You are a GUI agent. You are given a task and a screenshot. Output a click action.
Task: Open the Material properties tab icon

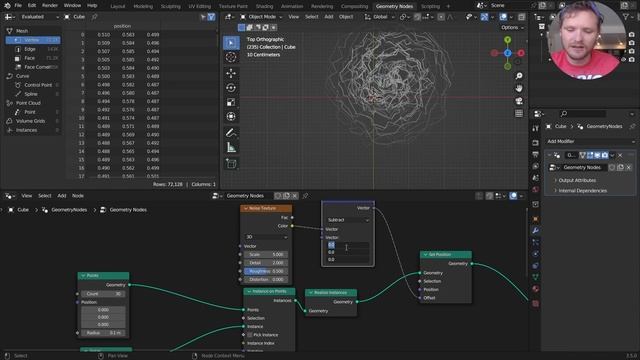click(536, 289)
